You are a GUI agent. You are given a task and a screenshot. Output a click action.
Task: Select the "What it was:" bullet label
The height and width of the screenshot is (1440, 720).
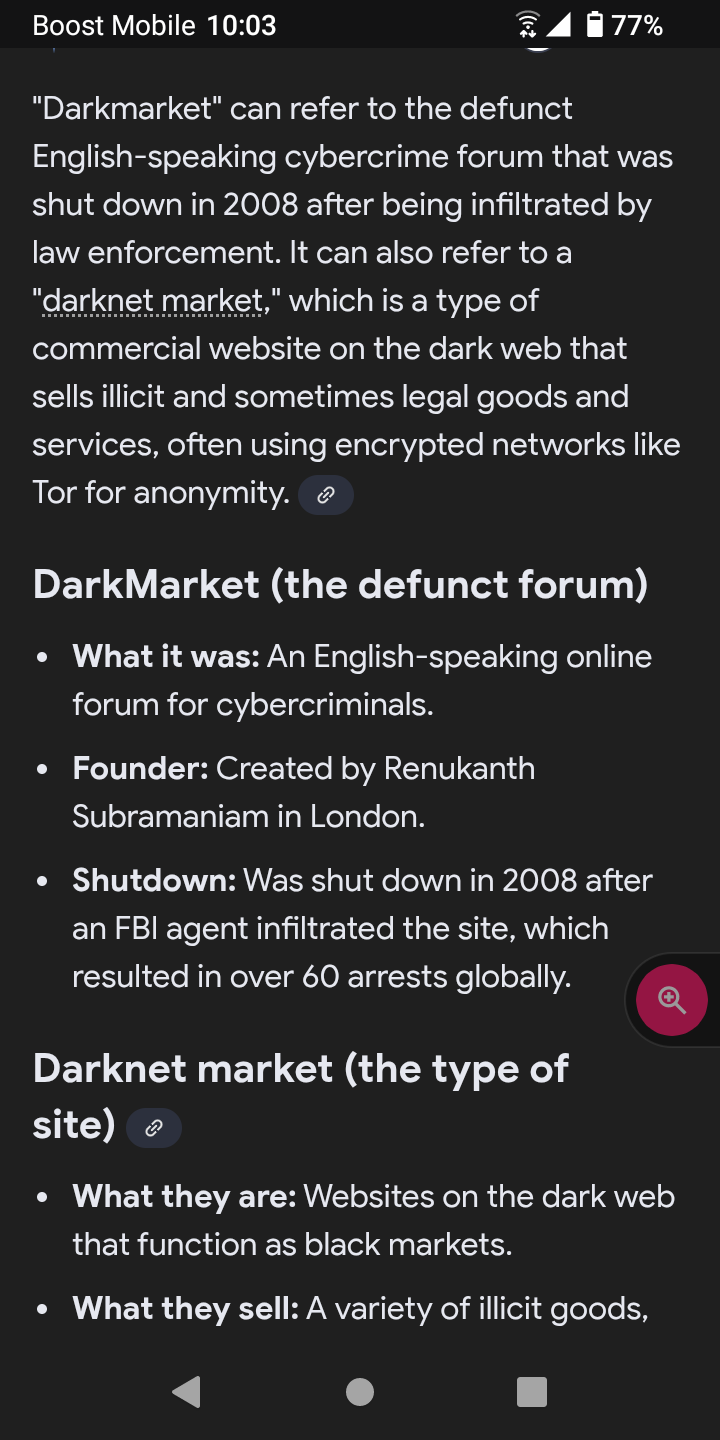(x=166, y=657)
